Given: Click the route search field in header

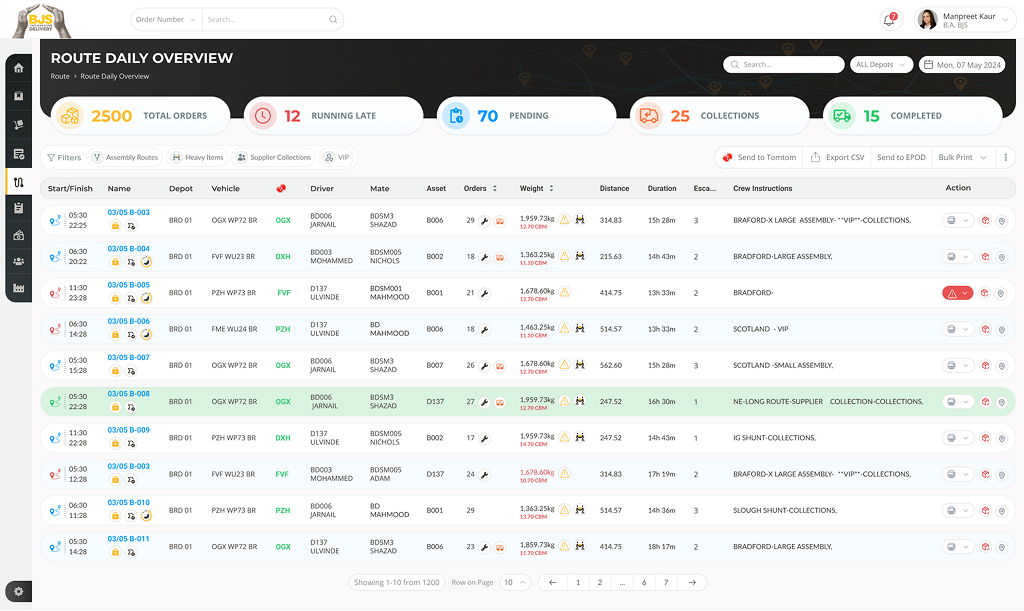Looking at the screenshot, I should click(785, 65).
